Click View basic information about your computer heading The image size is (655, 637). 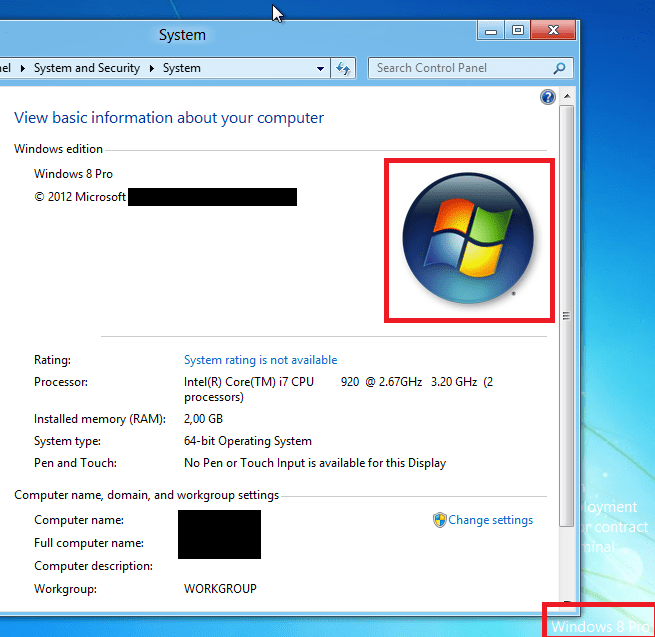coord(169,118)
